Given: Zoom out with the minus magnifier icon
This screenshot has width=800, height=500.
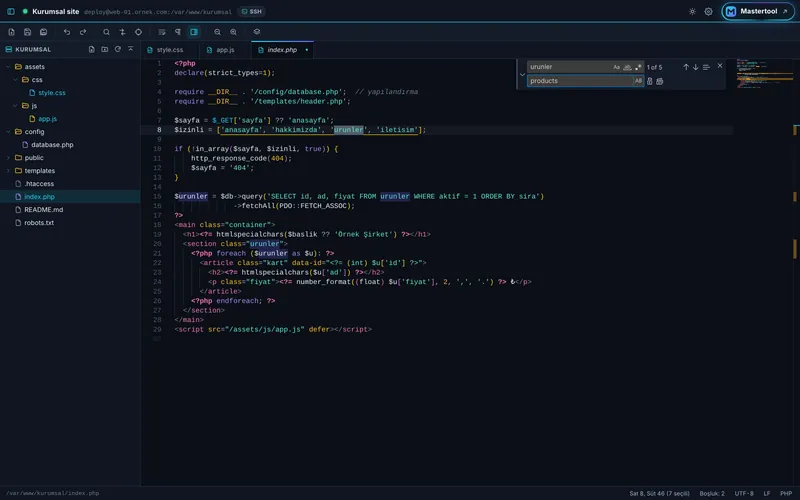Looking at the screenshot, I should pos(217,32).
